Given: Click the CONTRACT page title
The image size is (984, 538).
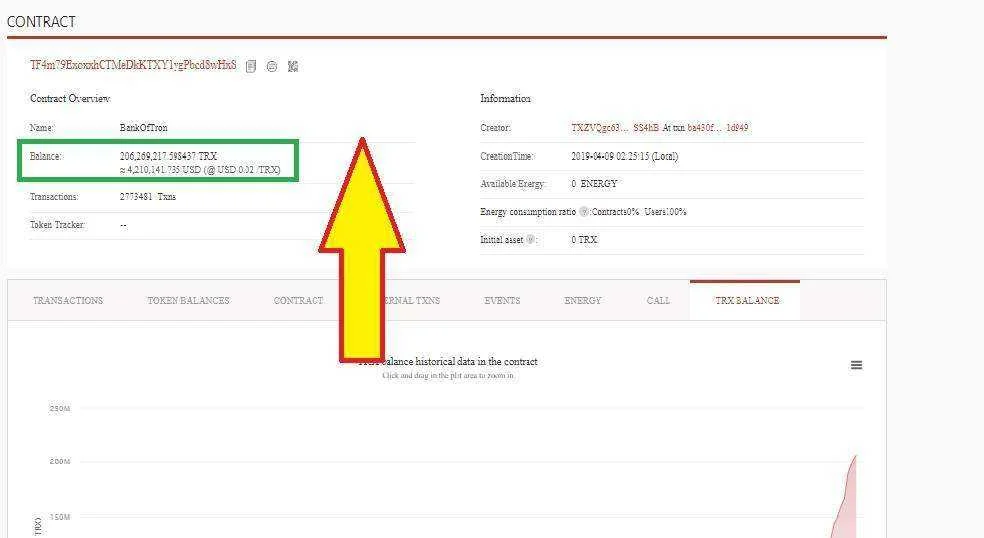Looking at the screenshot, I should (x=41, y=22).
